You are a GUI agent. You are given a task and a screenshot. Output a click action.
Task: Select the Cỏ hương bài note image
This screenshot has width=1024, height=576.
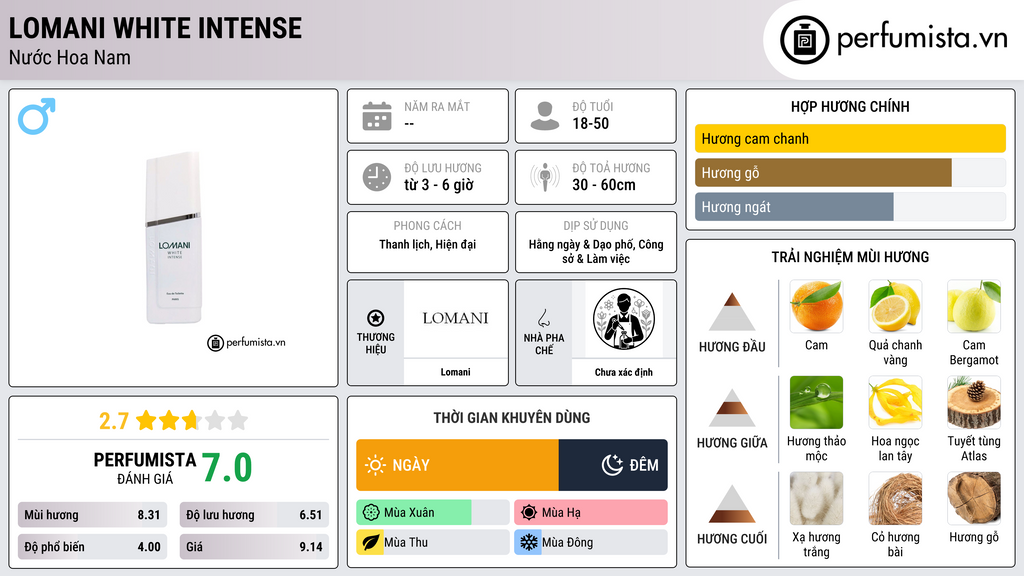point(895,498)
